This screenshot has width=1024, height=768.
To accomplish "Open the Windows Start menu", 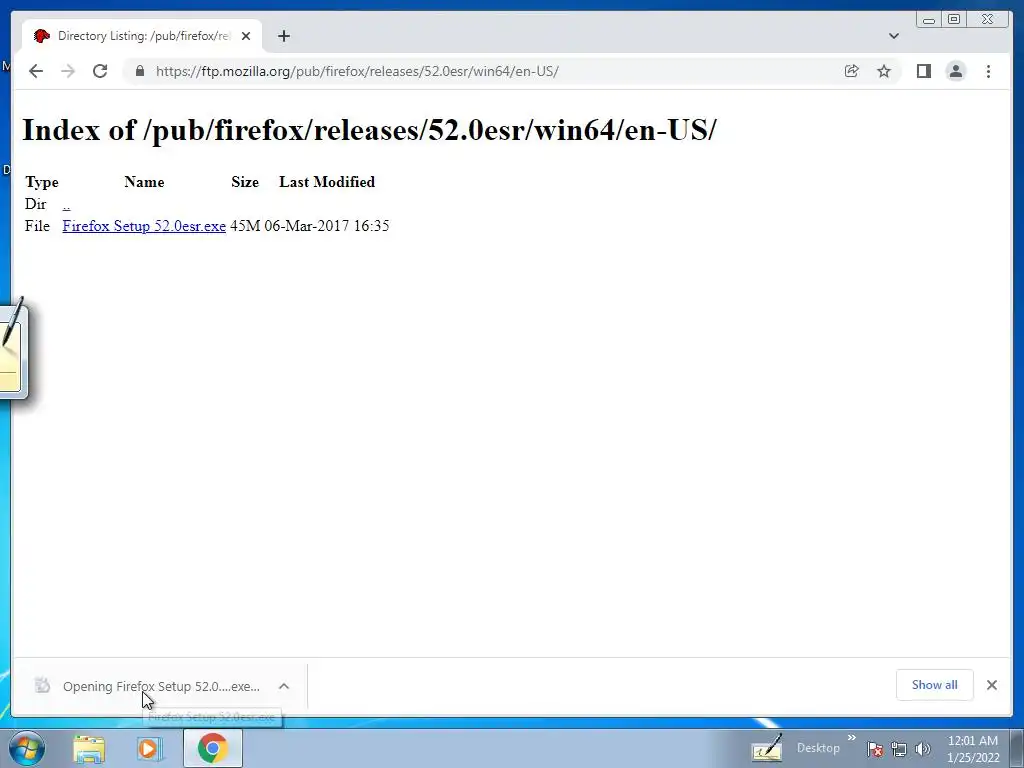I will tap(26, 748).
